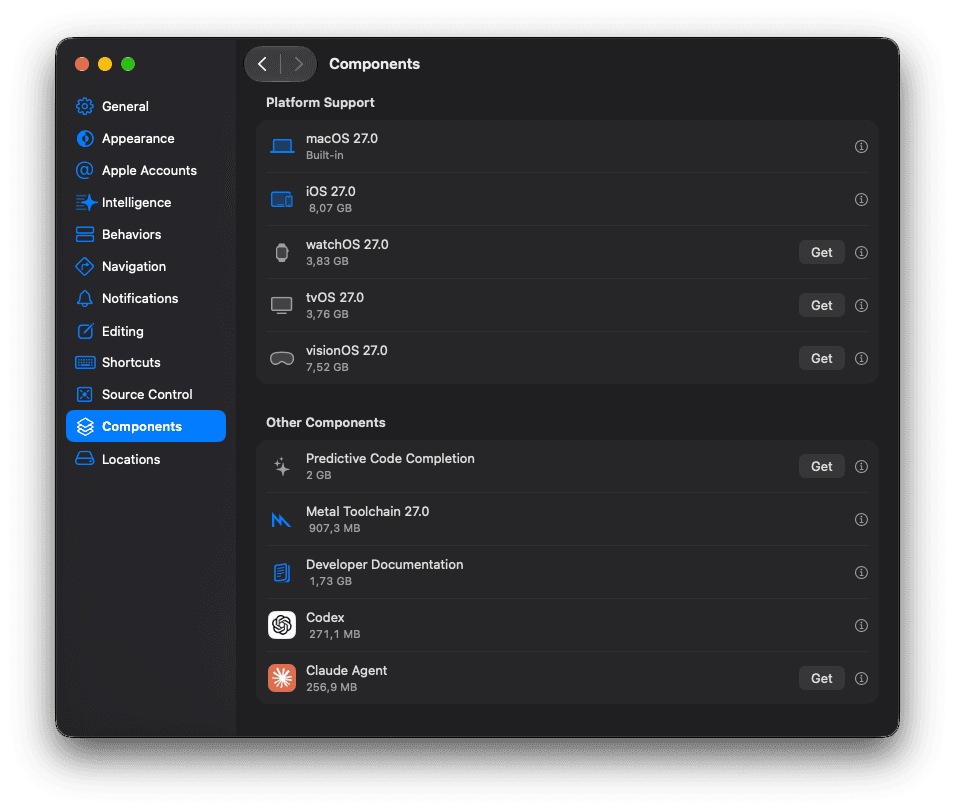The image size is (955, 811).
Task: Click the tvOS display icon
Action: (x=281, y=306)
